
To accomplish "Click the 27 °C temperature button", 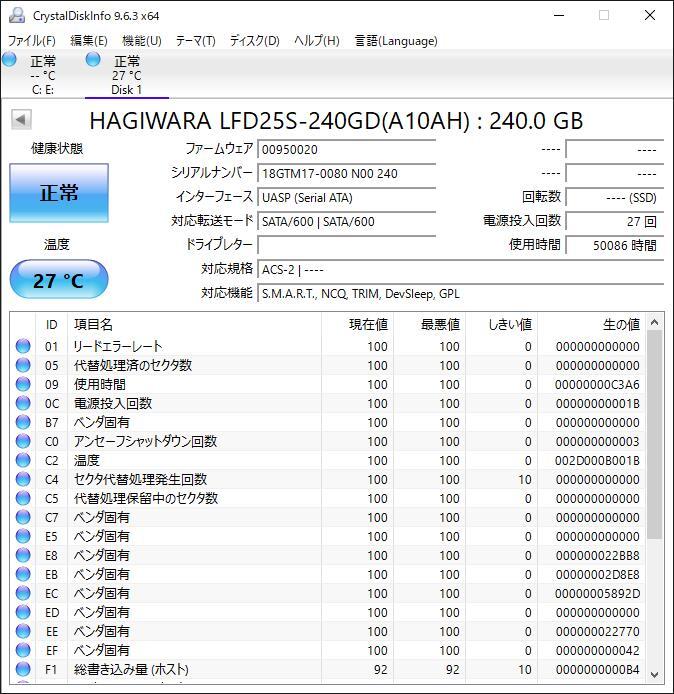I will 59,280.
